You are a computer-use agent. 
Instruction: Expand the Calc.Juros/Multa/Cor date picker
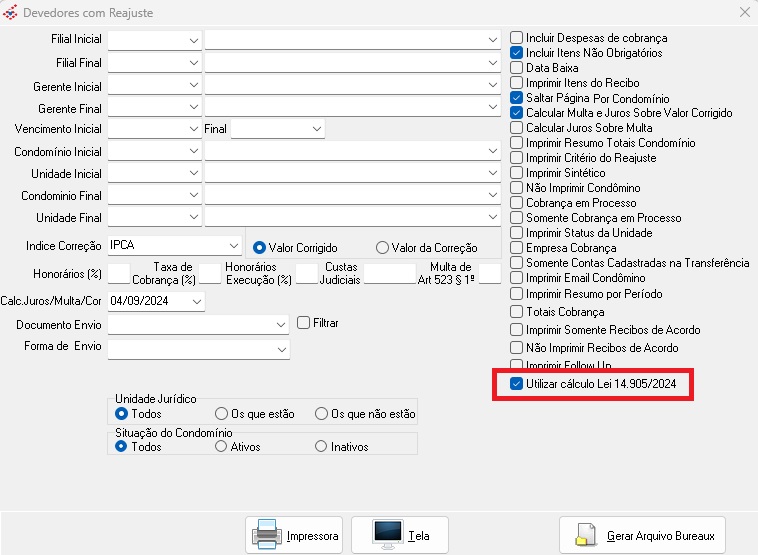tap(196, 301)
